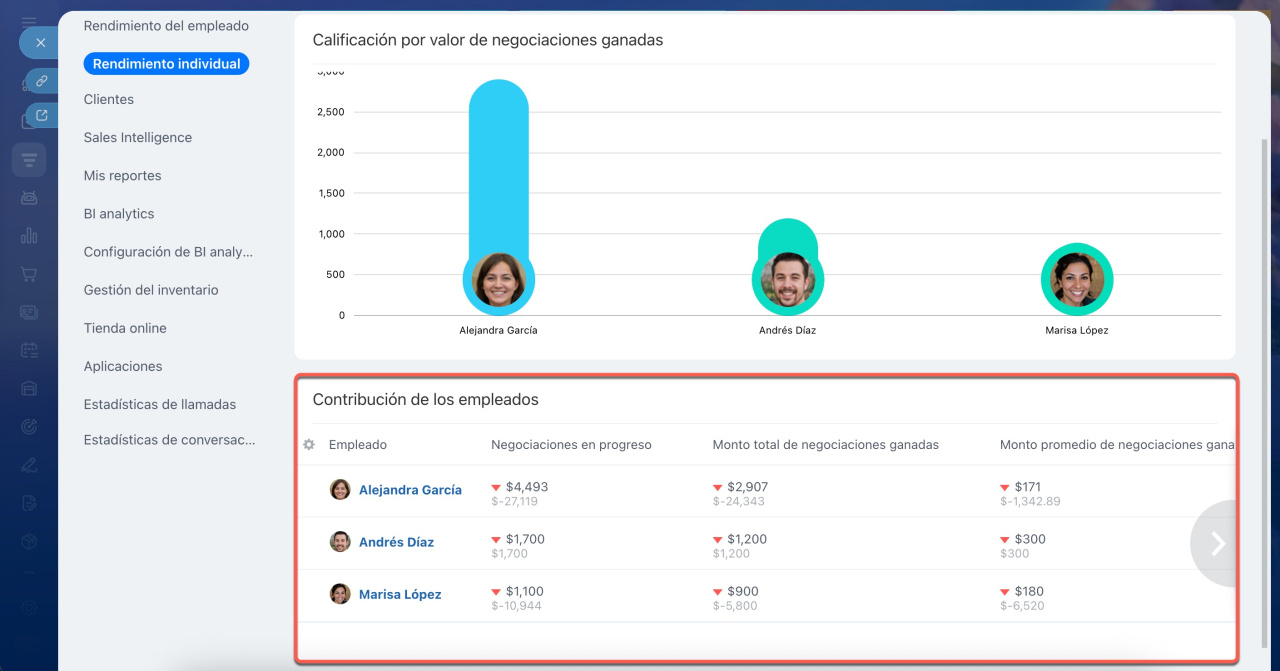1280x671 pixels.
Task: Open Estadísticas de llamadas in sidebar
Action: [x=160, y=405]
